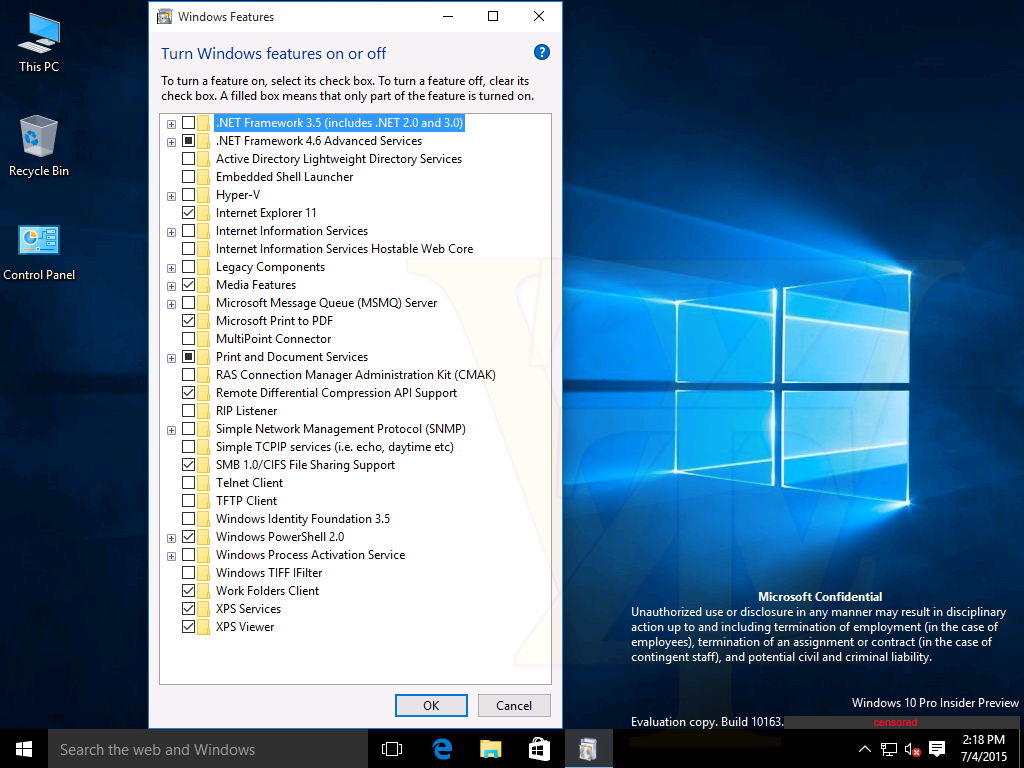This screenshot has width=1024, height=768.
Task: Show hidden system tray icons chevron
Action: (x=864, y=748)
